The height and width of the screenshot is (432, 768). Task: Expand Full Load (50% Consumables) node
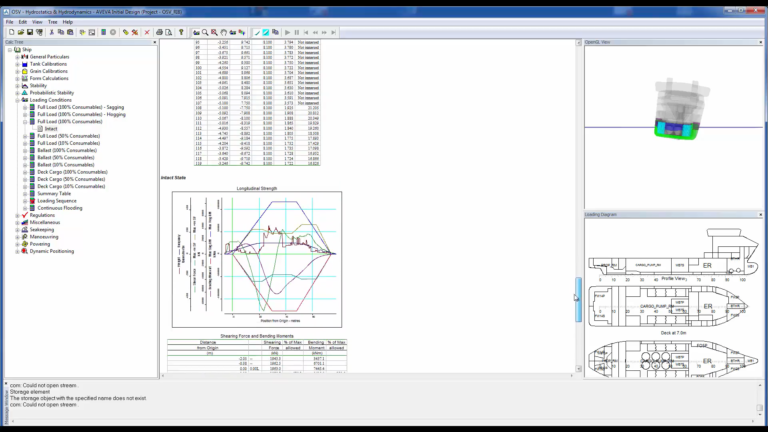click(25, 136)
